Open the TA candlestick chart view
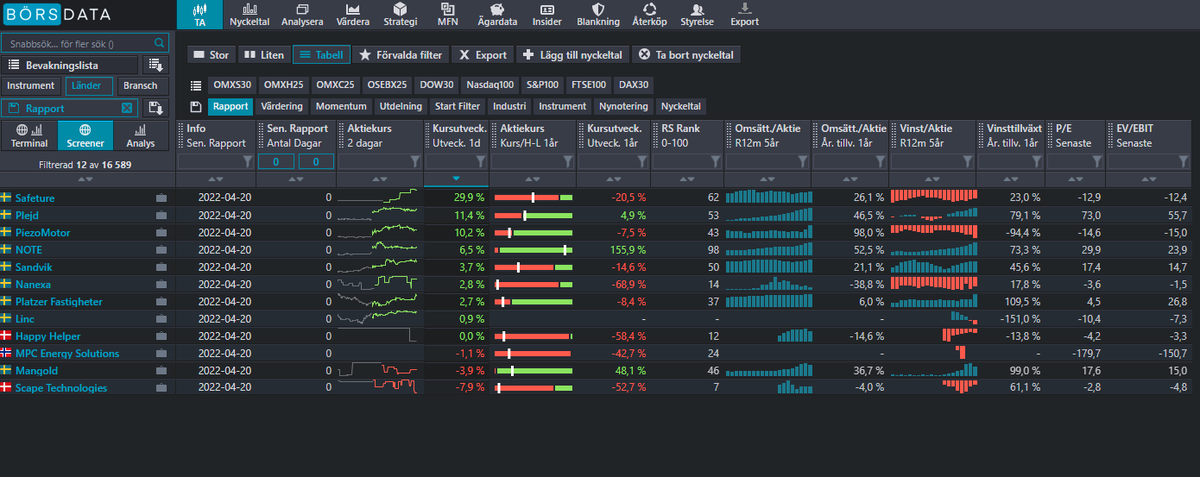Viewport: 1200px width, 477px height. (x=200, y=14)
